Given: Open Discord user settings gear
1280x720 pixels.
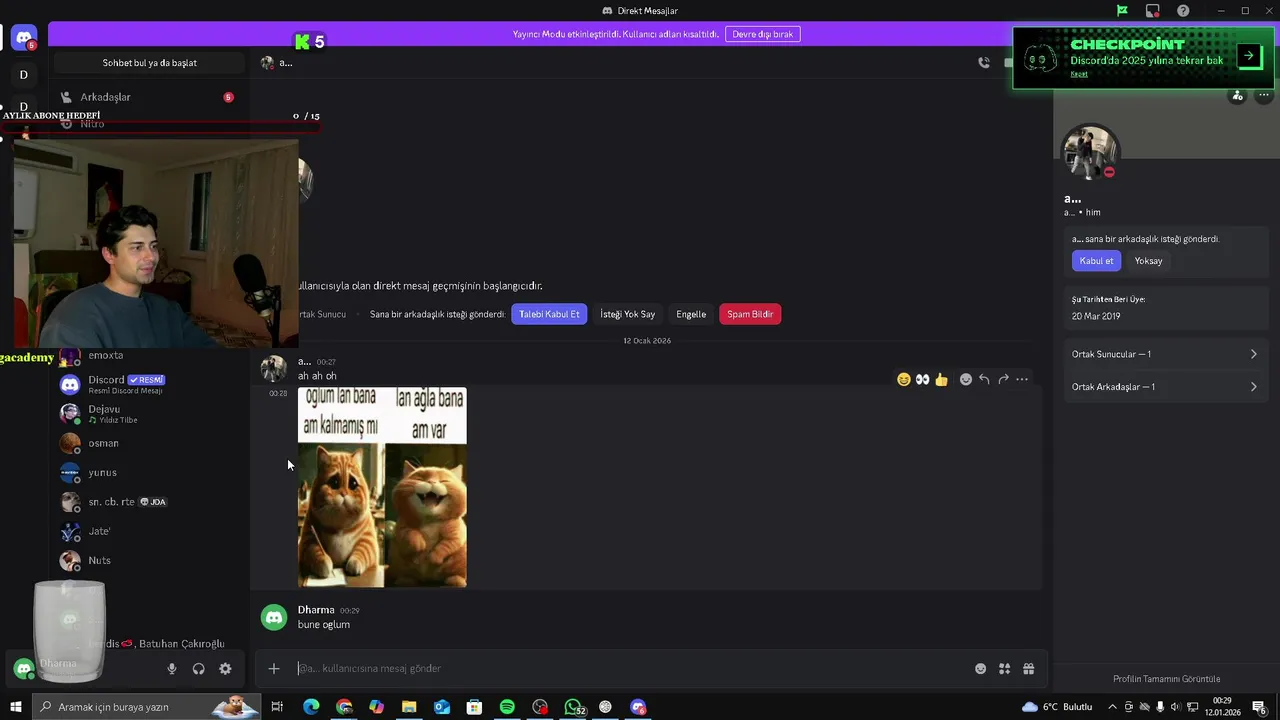Looking at the screenshot, I should point(225,669).
